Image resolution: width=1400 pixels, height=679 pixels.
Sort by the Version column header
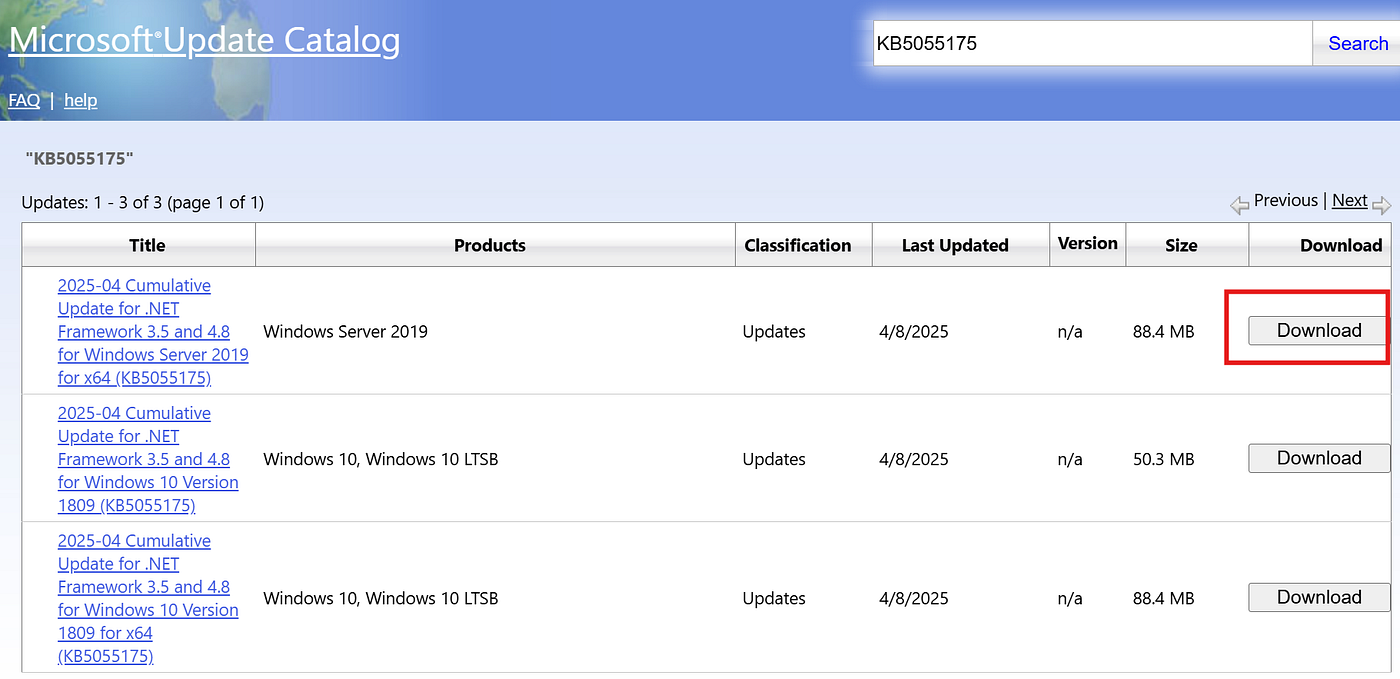pos(1088,243)
